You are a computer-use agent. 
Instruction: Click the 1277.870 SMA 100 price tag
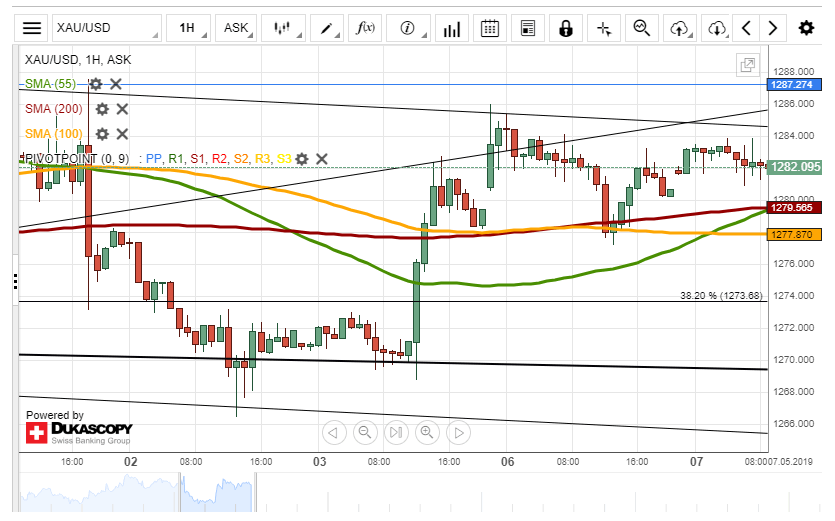pos(793,234)
